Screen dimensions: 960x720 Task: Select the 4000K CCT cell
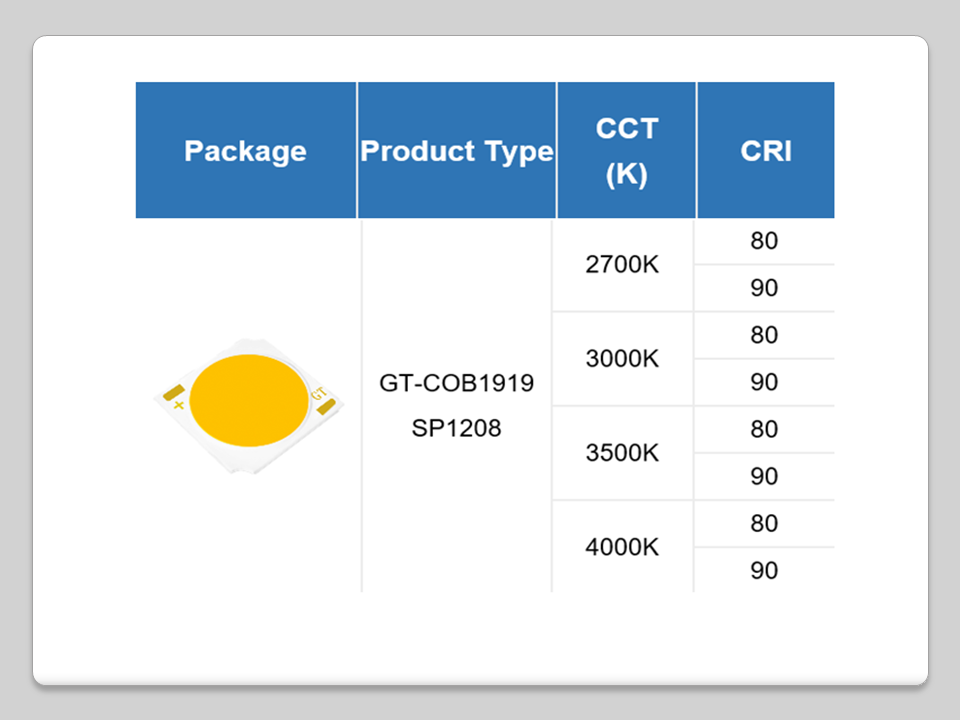[622, 547]
